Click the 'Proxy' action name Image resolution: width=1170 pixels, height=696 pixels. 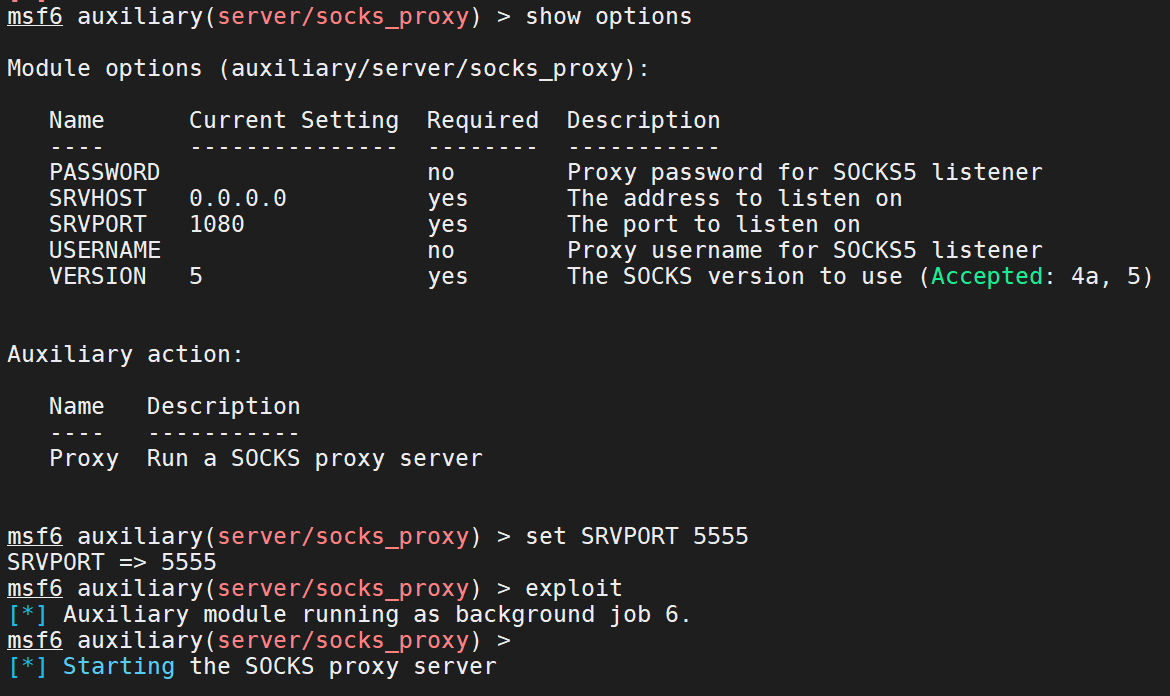pos(84,459)
